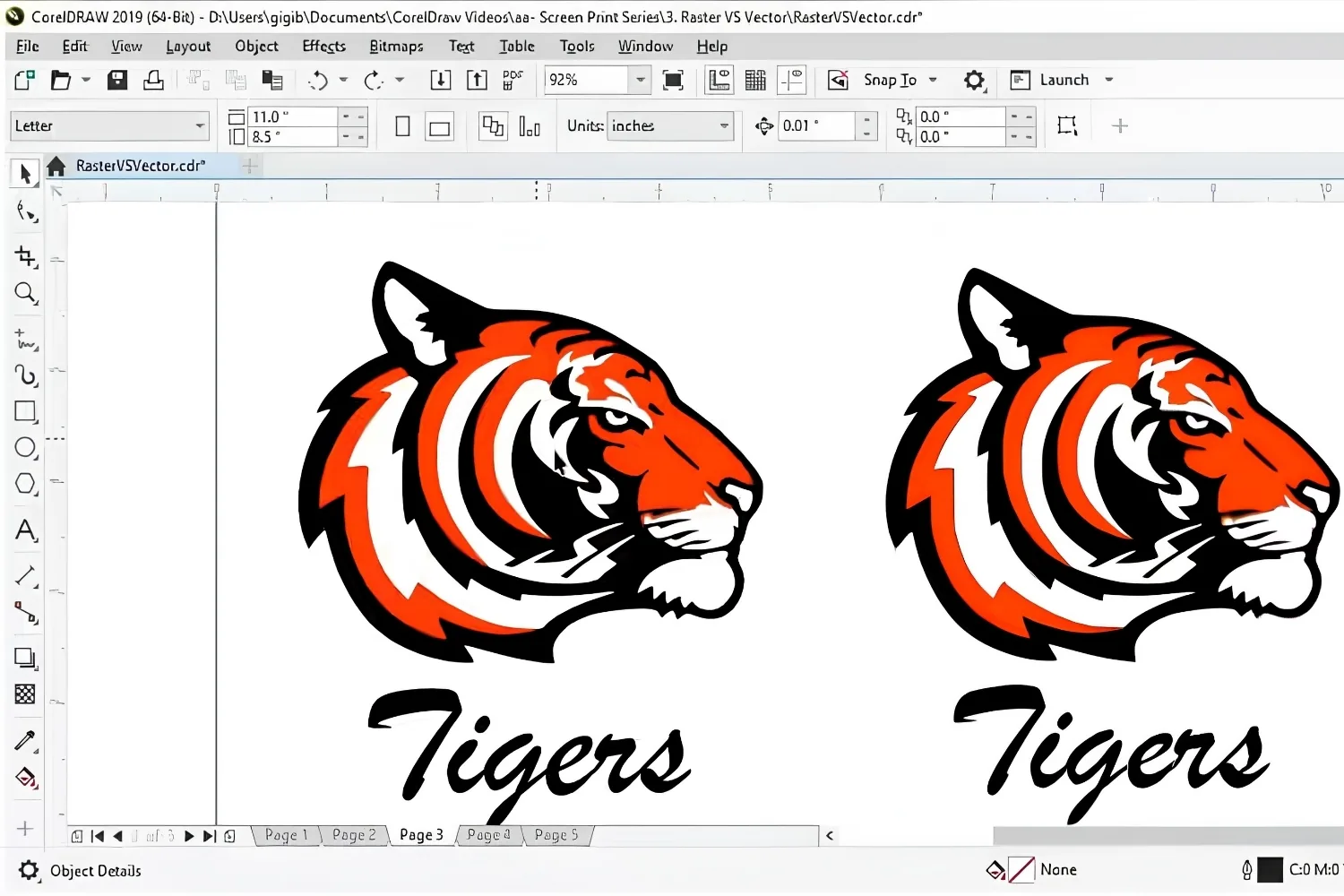1344x896 pixels.
Task: Select the Transparency checkerboard tool
Action: click(25, 694)
